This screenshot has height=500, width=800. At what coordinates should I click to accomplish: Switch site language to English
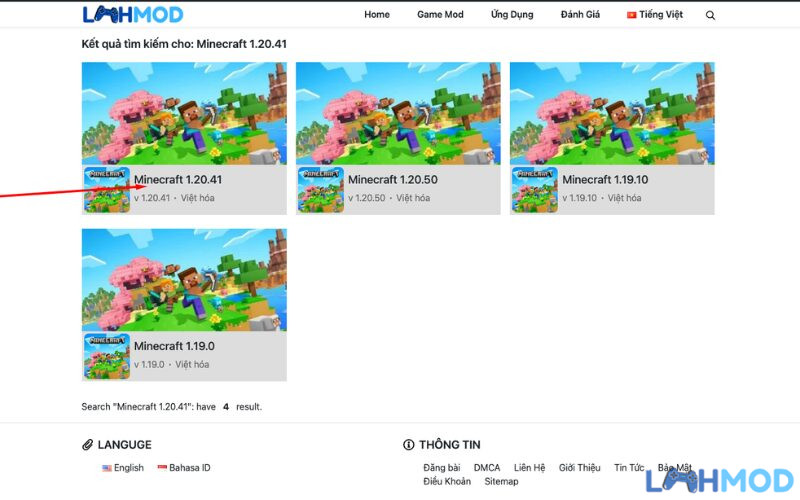tap(123, 467)
